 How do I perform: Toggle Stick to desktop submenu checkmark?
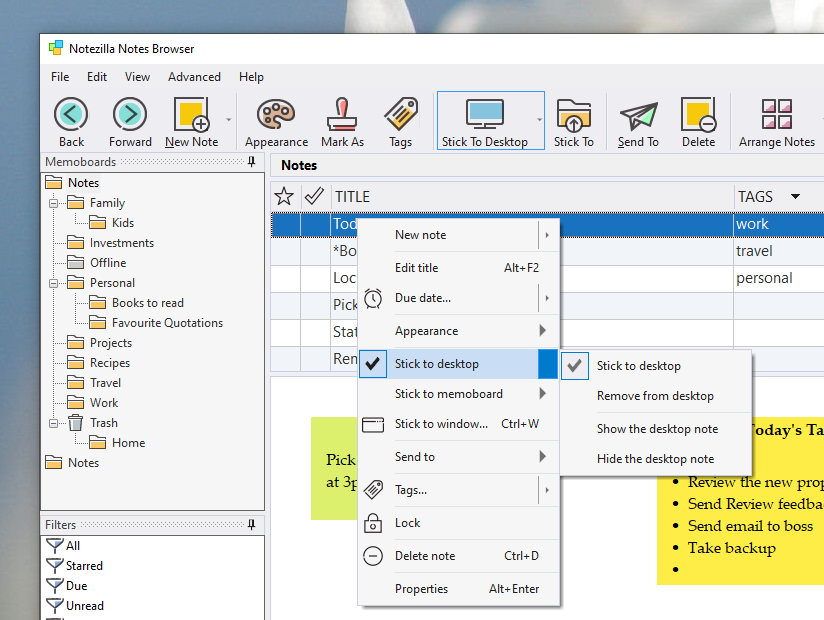coord(574,366)
